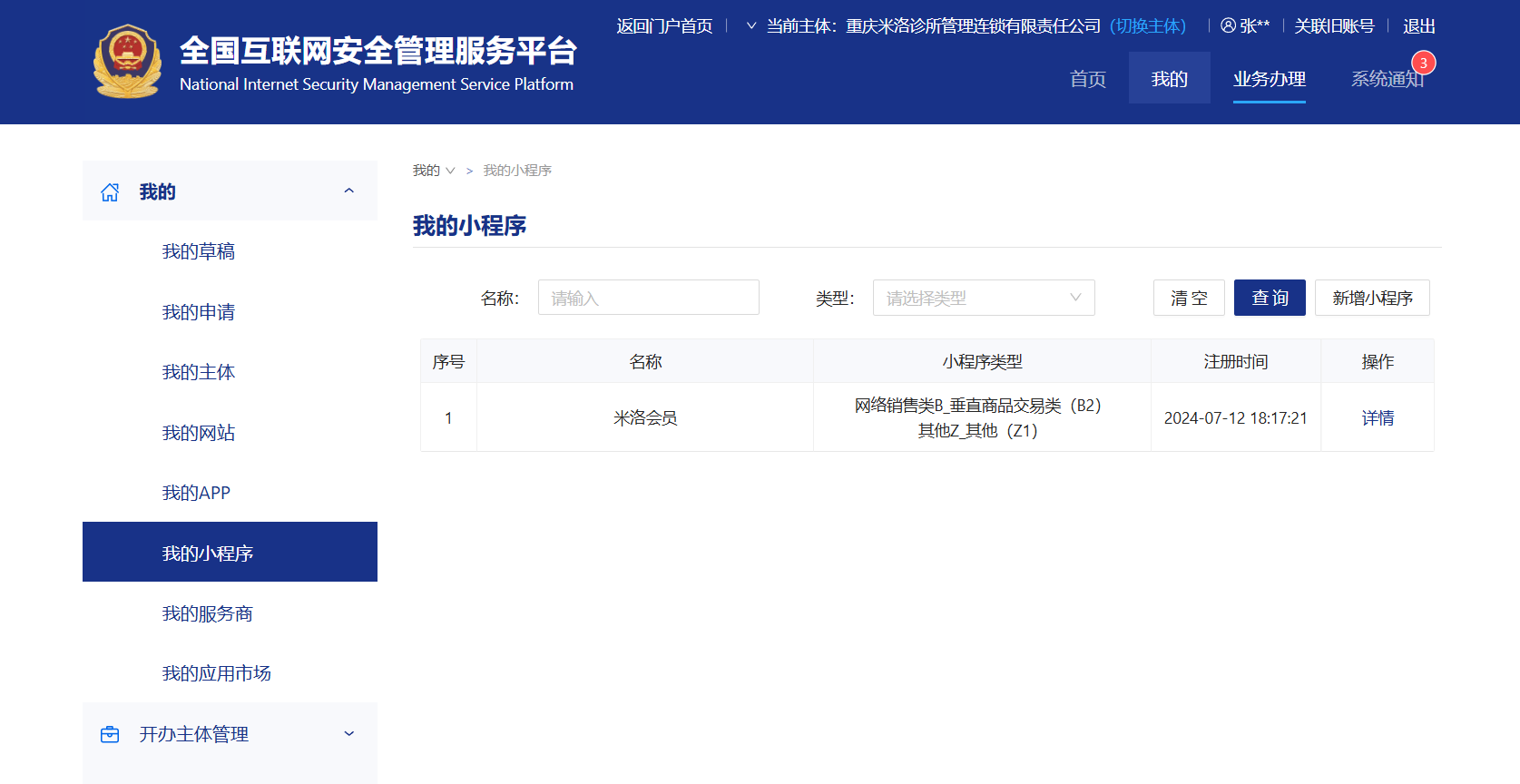Focus the 名称 name input field
The height and width of the screenshot is (784, 1520).
(x=649, y=298)
